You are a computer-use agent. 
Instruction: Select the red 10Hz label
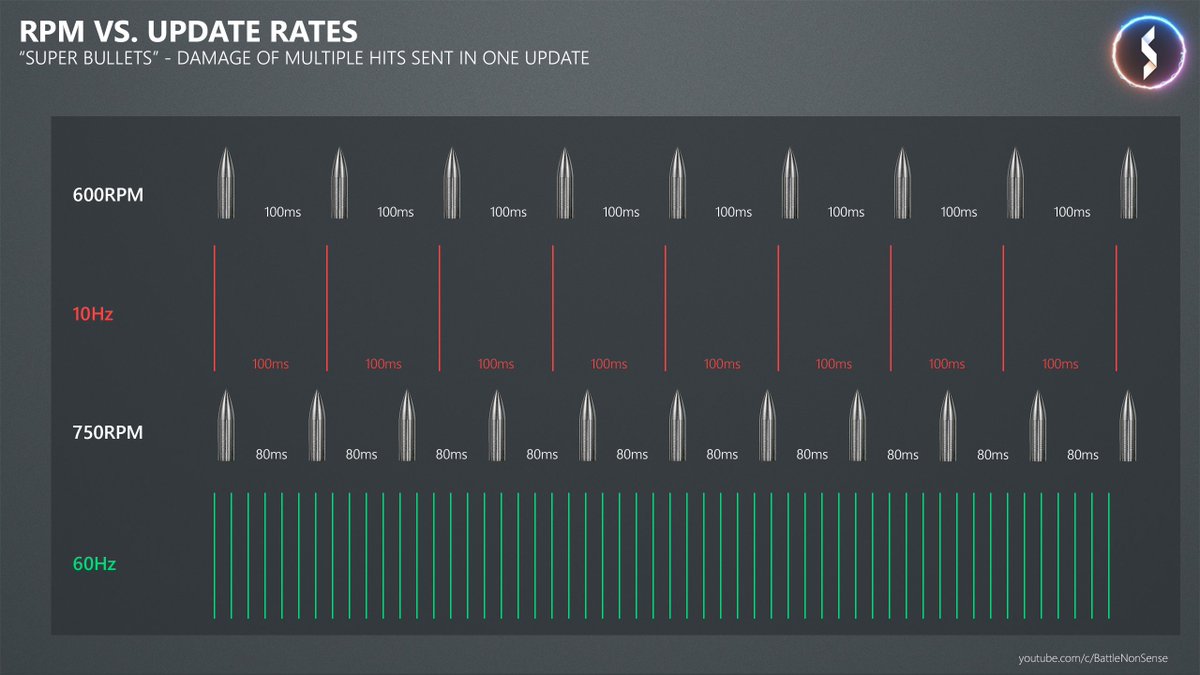[93, 314]
